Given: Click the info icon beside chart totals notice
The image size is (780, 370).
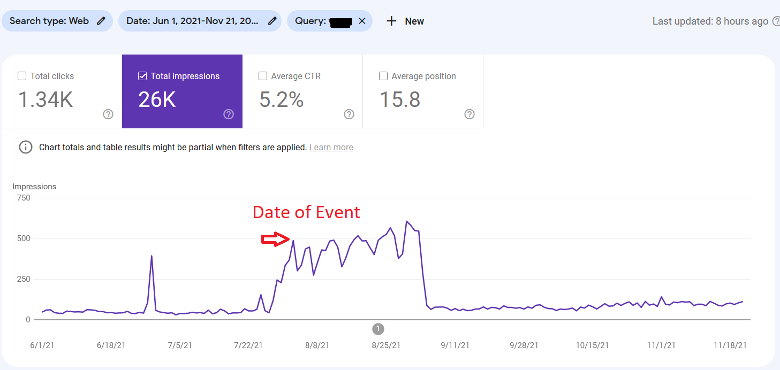Looking at the screenshot, I should 25,148.
